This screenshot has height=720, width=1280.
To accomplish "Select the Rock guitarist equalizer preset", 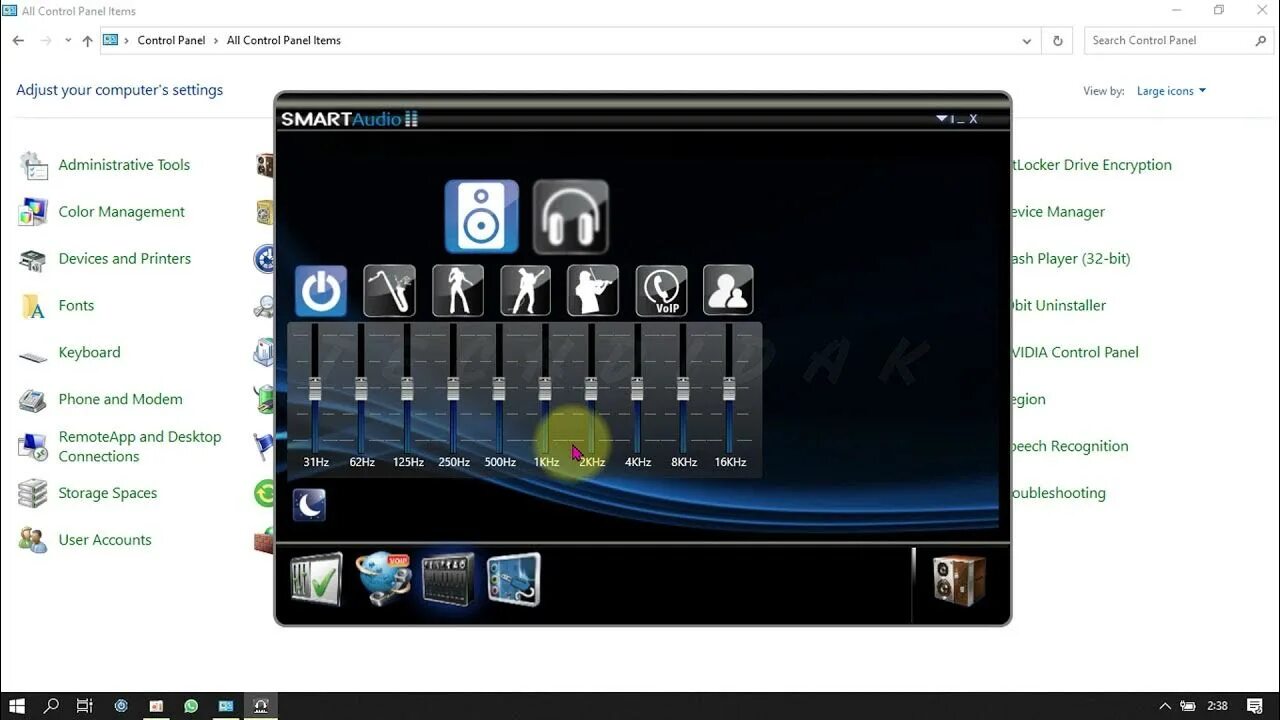I will click(525, 290).
